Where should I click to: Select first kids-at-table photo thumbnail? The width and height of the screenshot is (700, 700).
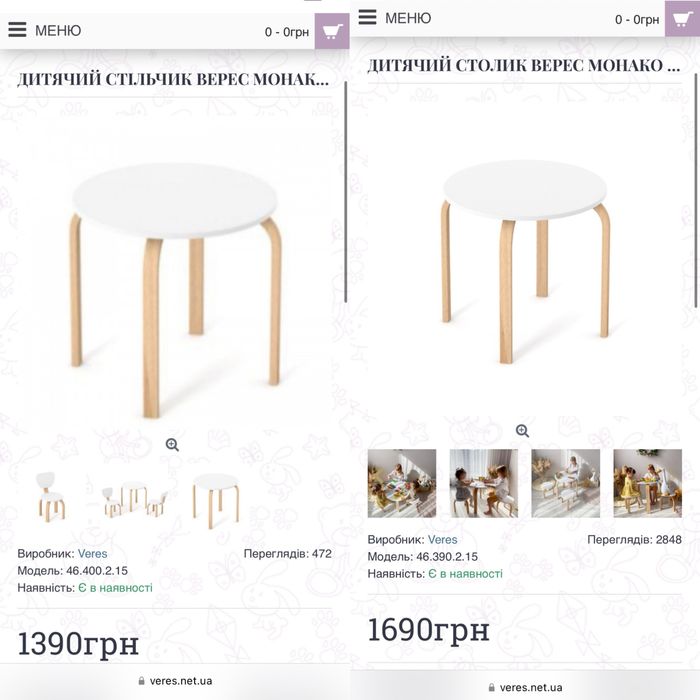click(402, 483)
